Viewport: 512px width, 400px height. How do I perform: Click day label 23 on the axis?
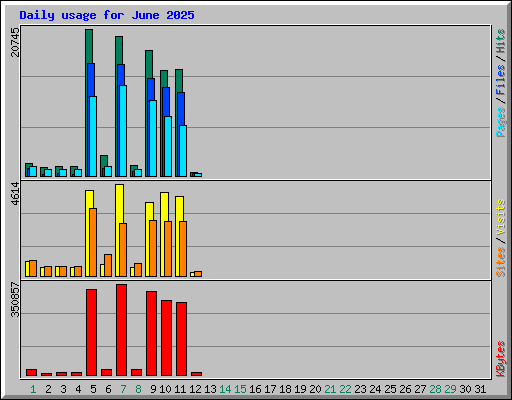coord(360,389)
